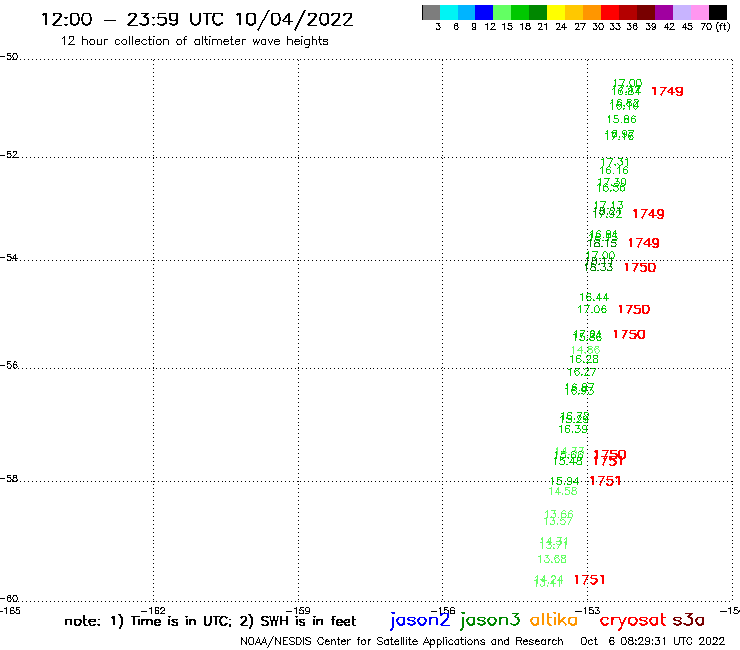Image resolution: width=740 pixels, height=650 pixels.
Task: Click the red 1749 time beside 16.15
Action: pyautogui.click(x=643, y=243)
